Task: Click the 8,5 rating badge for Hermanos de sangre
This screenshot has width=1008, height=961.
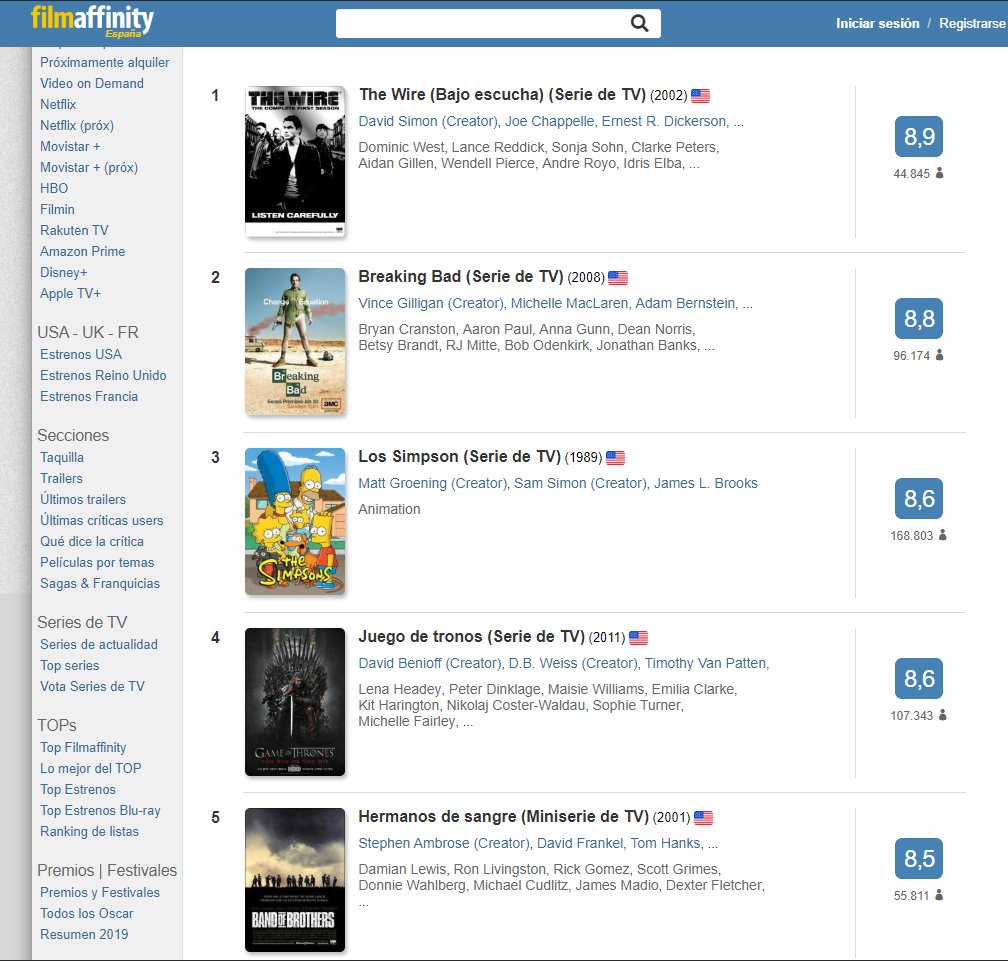Action: (x=918, y=859)
